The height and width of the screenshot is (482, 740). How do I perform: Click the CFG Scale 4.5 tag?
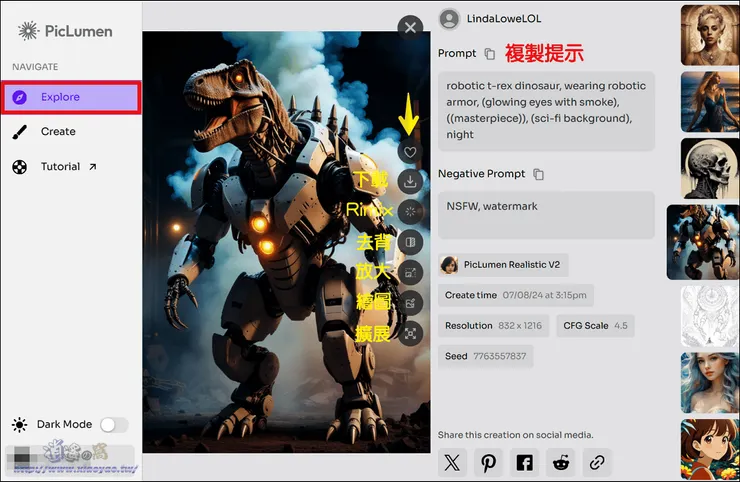pyautogui.click(x=595, y=326)
